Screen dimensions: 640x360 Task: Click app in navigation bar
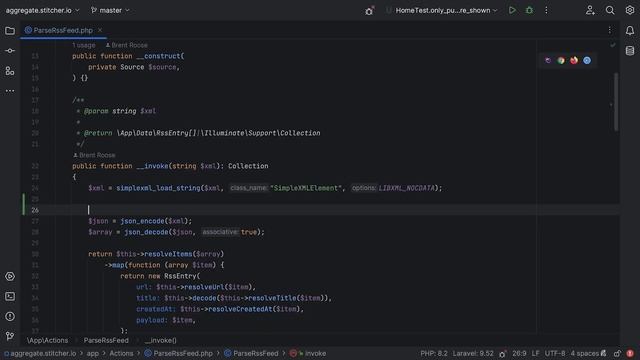93,353
